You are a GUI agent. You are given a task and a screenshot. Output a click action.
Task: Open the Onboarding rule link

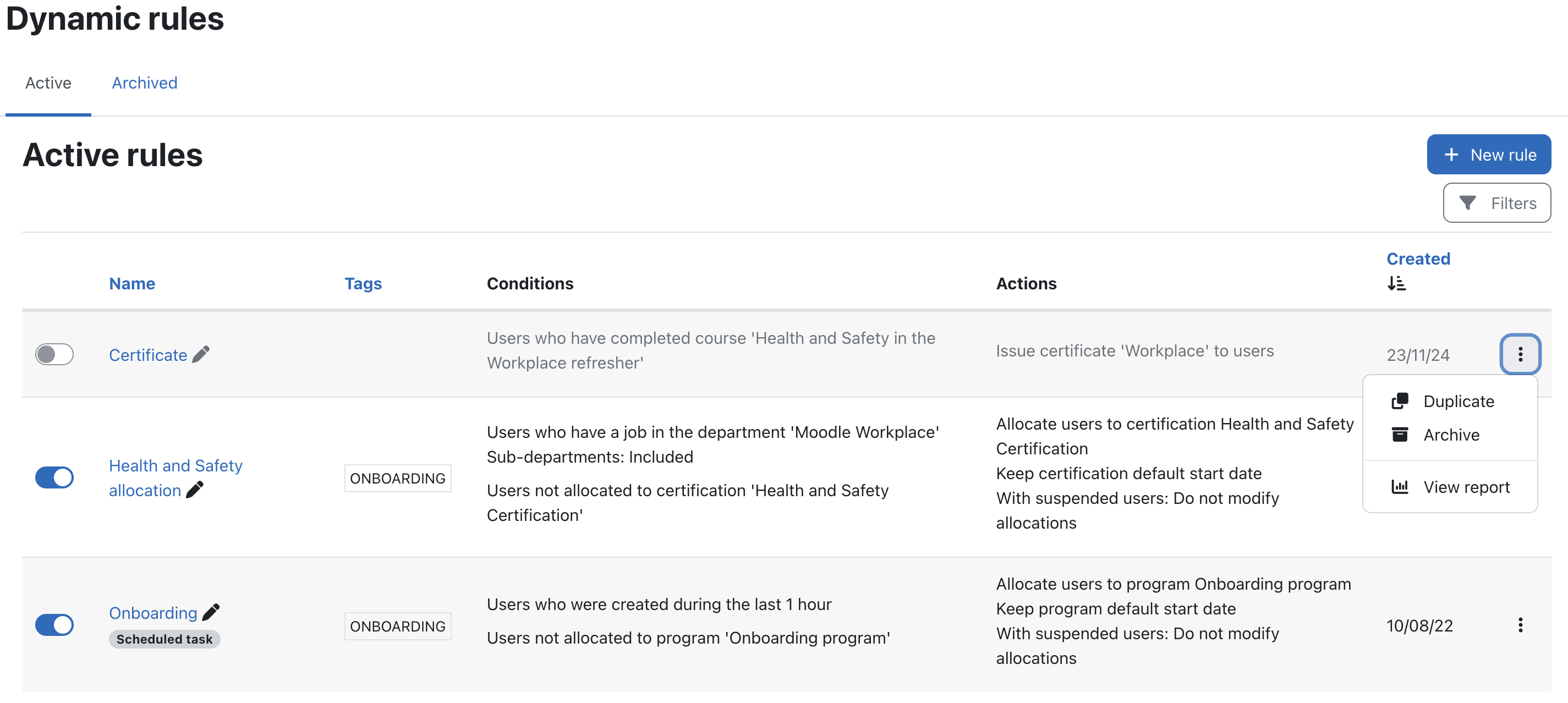pos(153,613)
